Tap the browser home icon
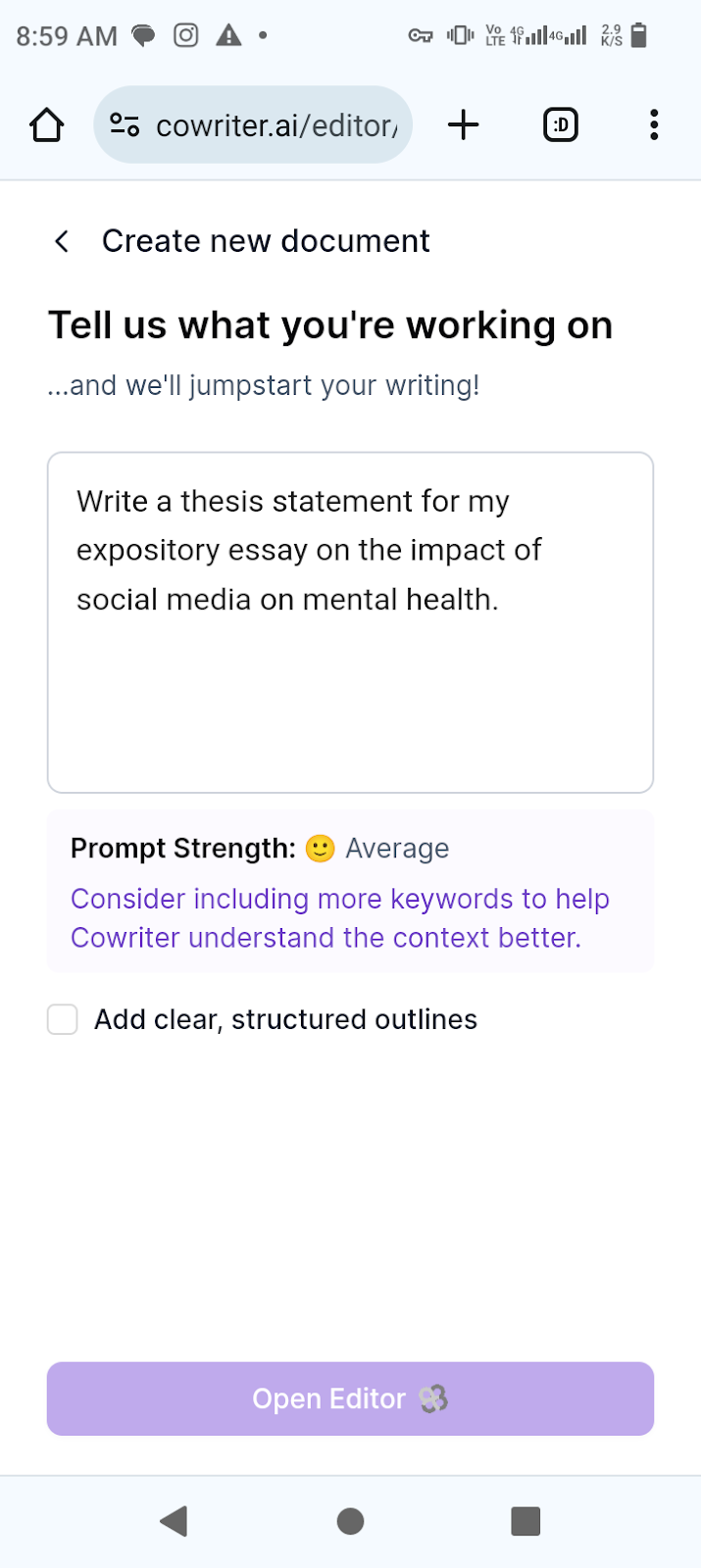Screen dimensions: 701x1568 (46, 125)
